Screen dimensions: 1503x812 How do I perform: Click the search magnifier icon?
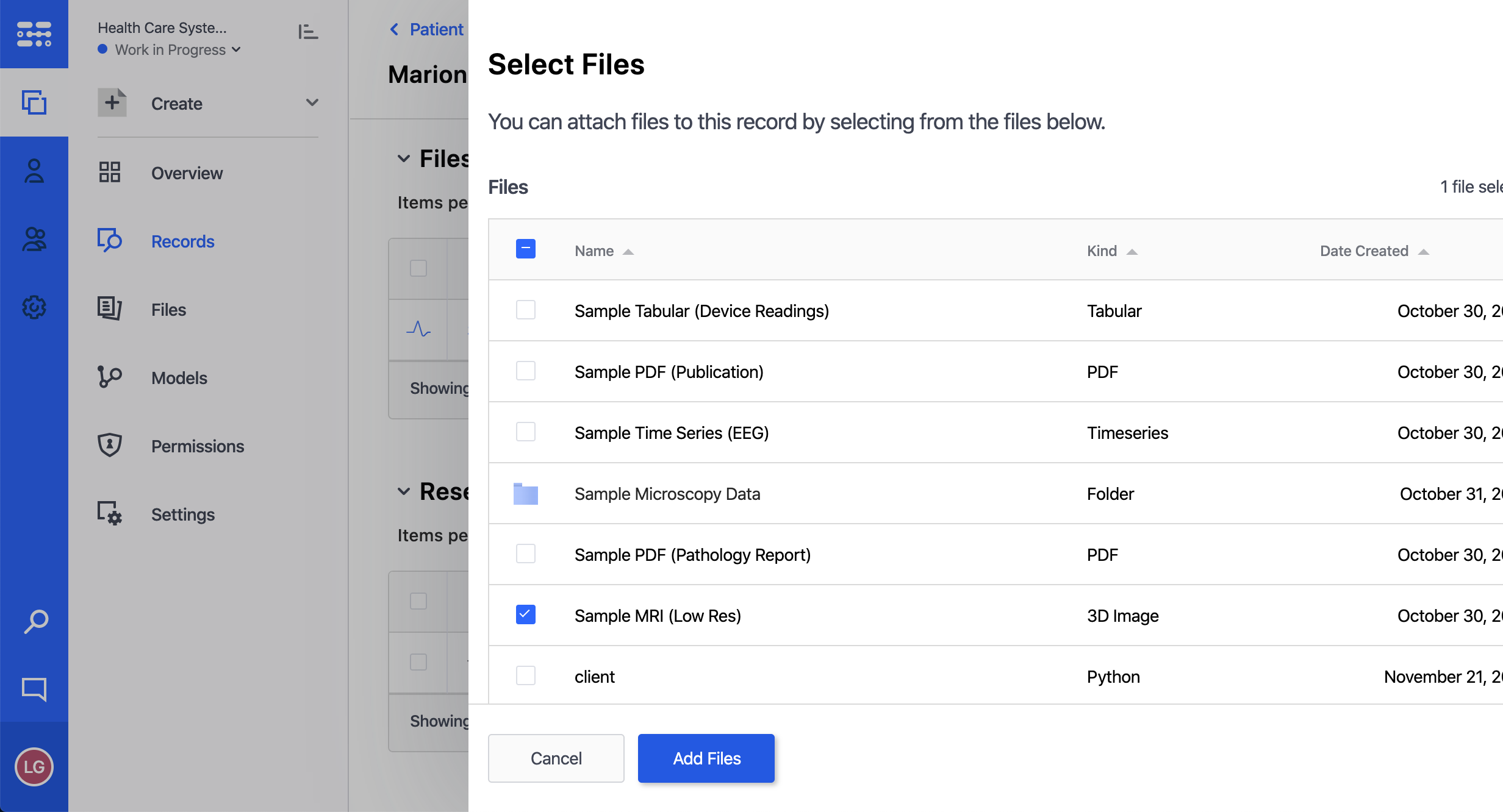(x=35, y=621)
